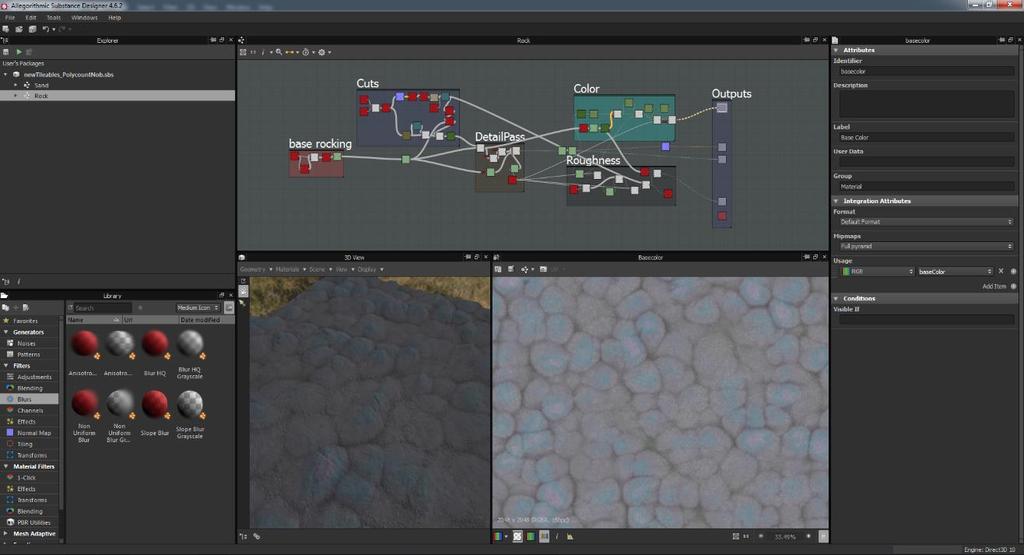Open the Format dropdown
1024x555 pixels.
coord(926,222)
